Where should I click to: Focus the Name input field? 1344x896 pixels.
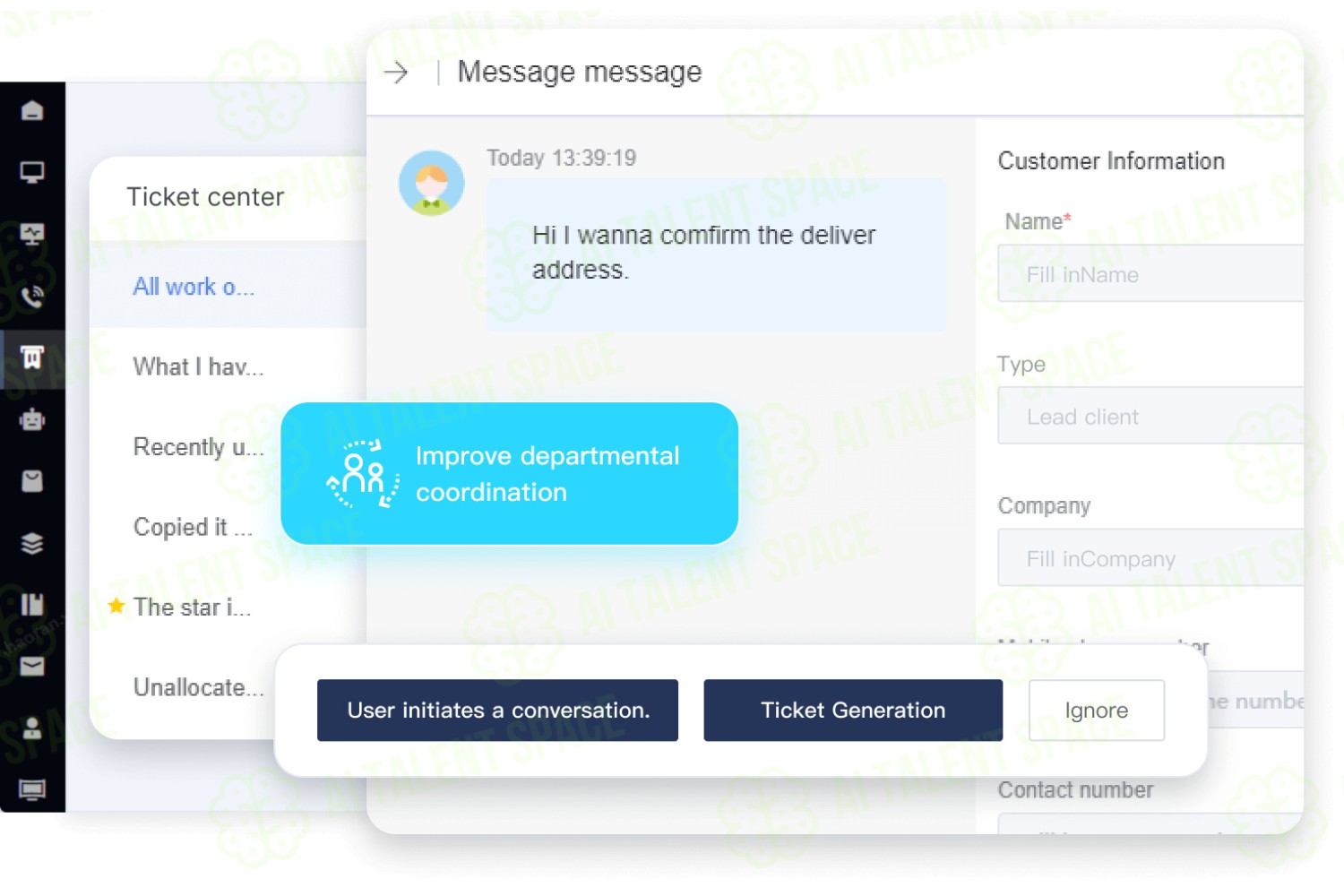1150,273
